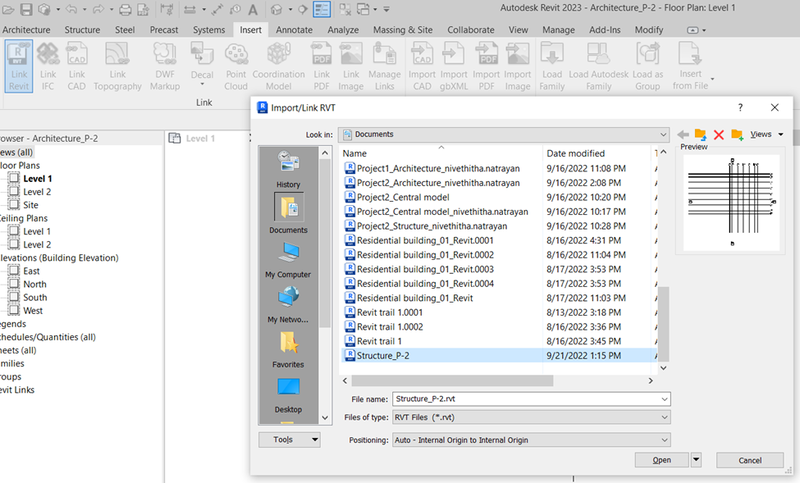Select file Revit trail 1.0002
800x483 pixels.
(390, 327)
